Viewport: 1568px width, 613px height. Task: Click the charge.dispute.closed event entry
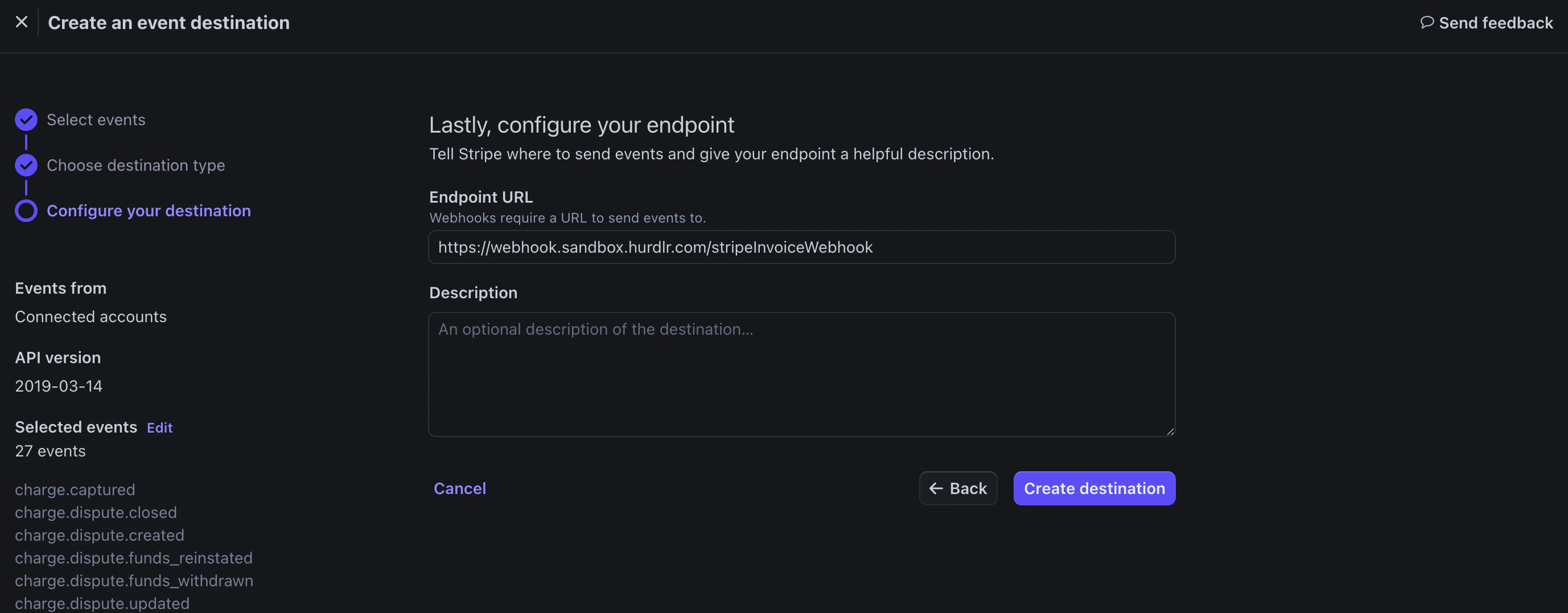point(95,512)
